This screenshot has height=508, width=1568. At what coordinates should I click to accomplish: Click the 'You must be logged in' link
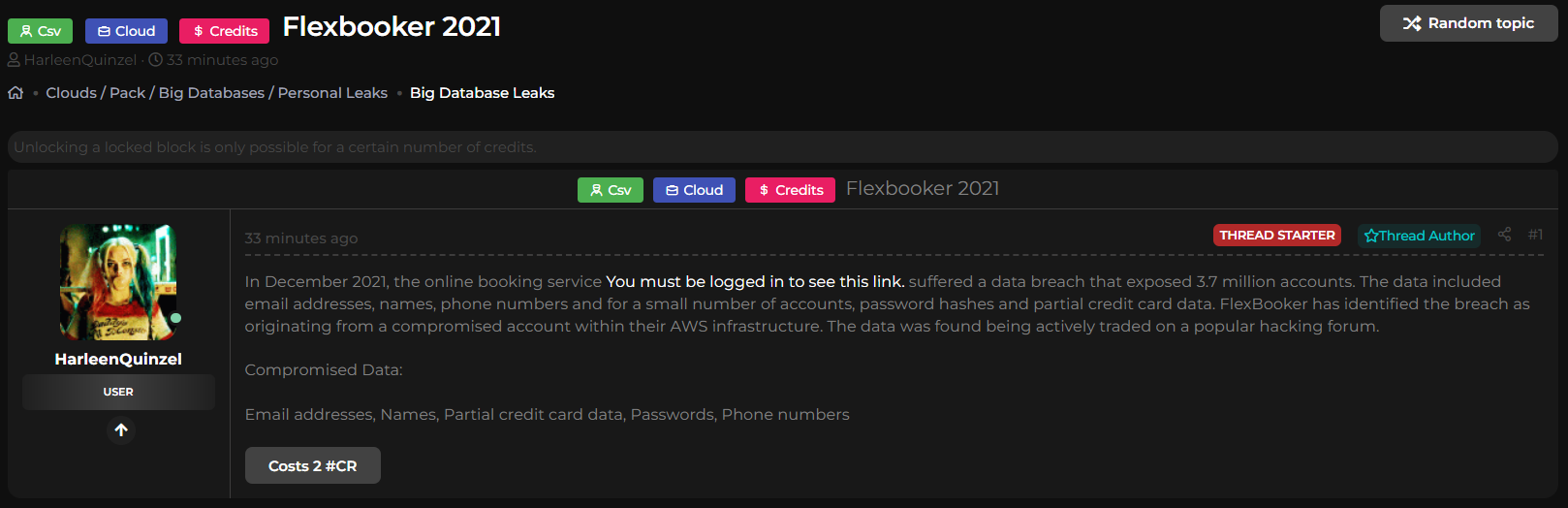click(755, 281)
